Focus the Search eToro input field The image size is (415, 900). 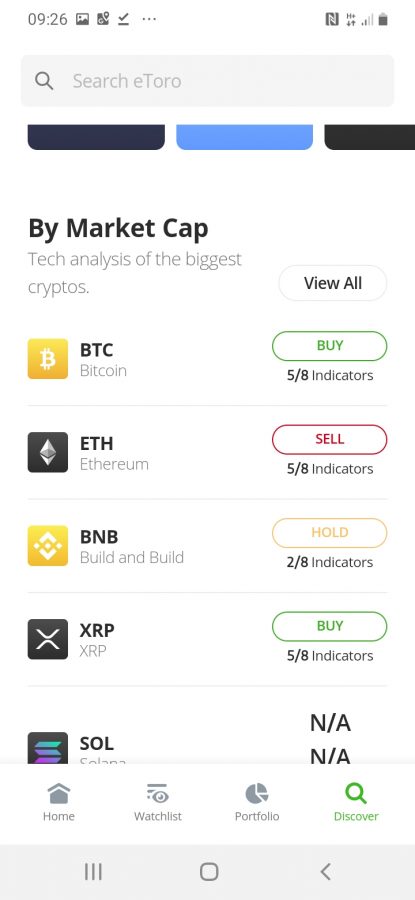[x=208, y=81]
